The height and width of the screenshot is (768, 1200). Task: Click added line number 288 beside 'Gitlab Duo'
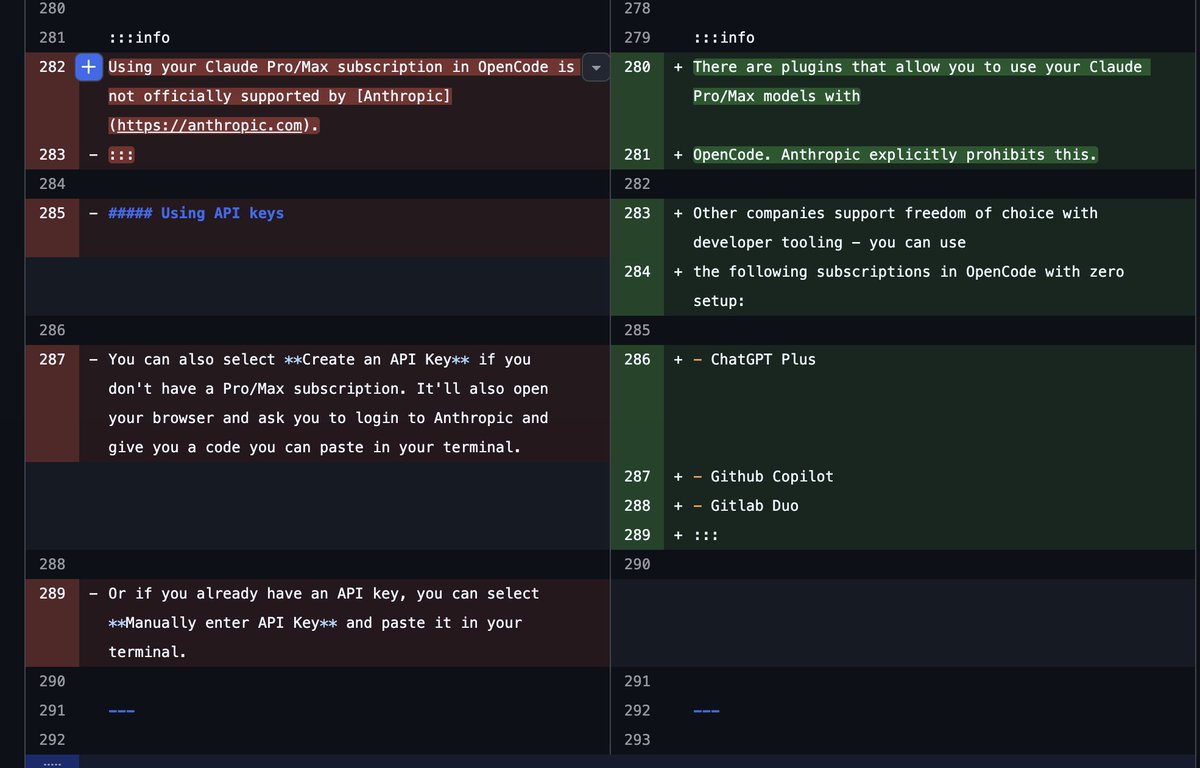click(637, 506)
